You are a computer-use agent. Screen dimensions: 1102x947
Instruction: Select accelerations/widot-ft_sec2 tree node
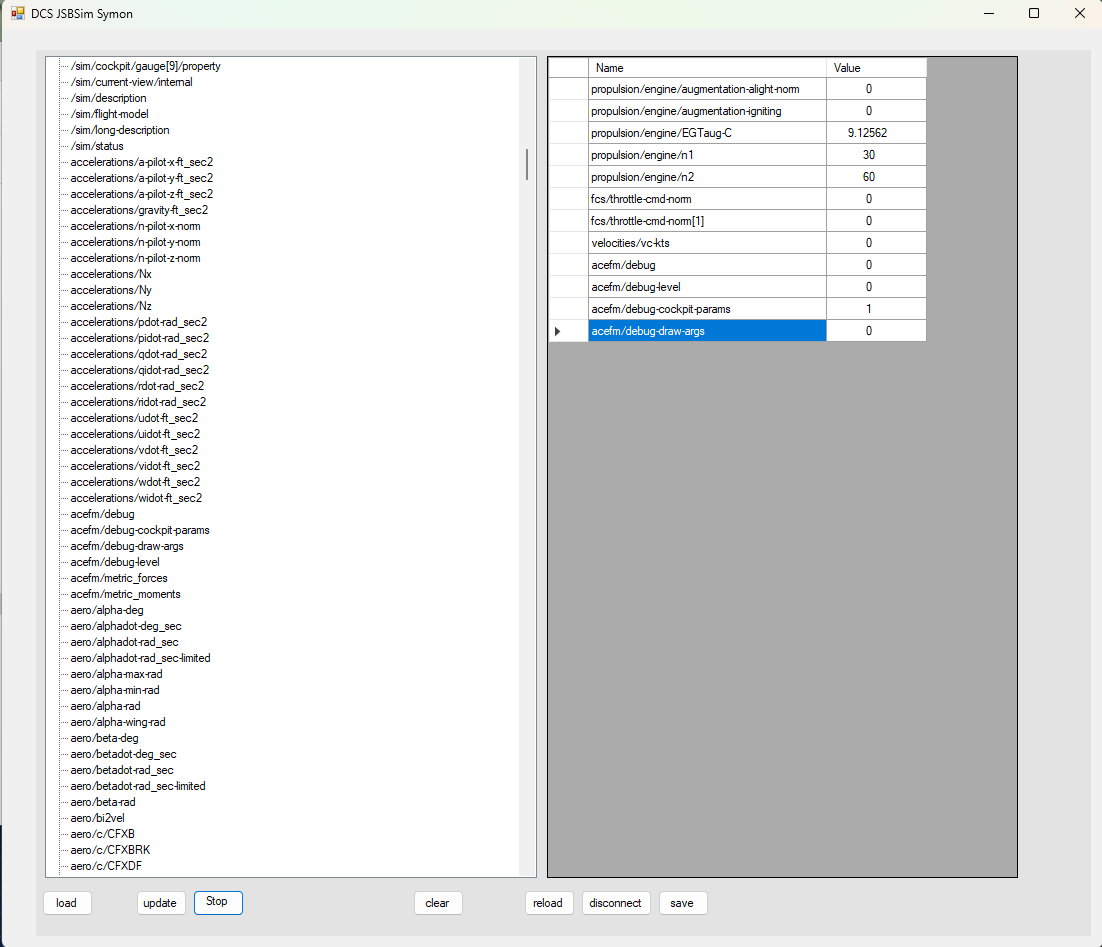click(x=136, y=498)
